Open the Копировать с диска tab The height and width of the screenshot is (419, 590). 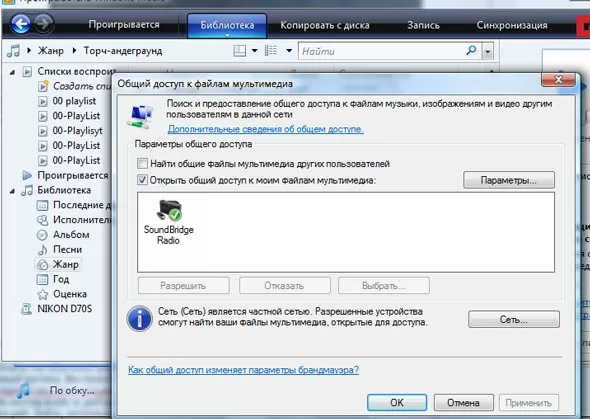coord(325,25)
